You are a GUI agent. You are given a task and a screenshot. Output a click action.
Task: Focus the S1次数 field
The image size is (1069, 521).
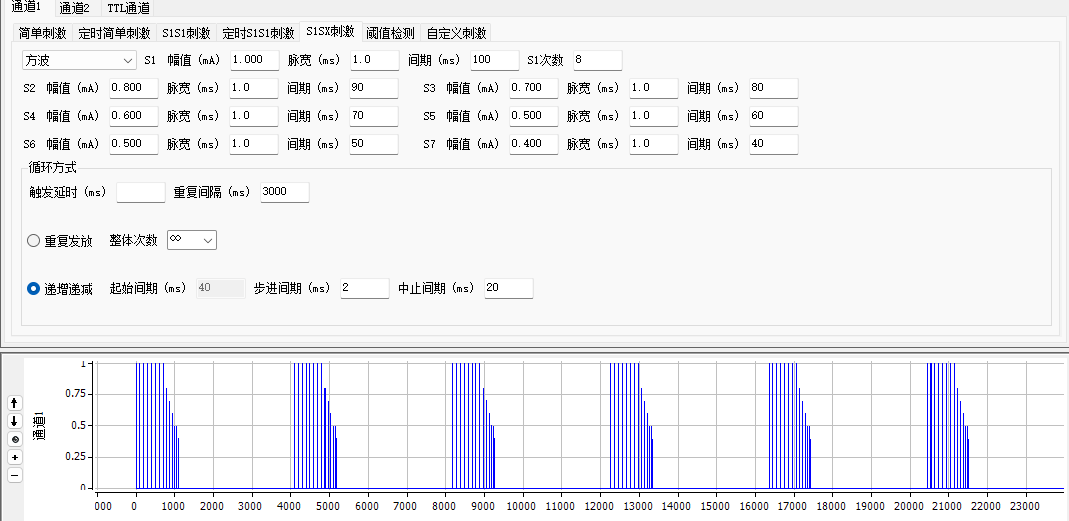click(596, 60)
